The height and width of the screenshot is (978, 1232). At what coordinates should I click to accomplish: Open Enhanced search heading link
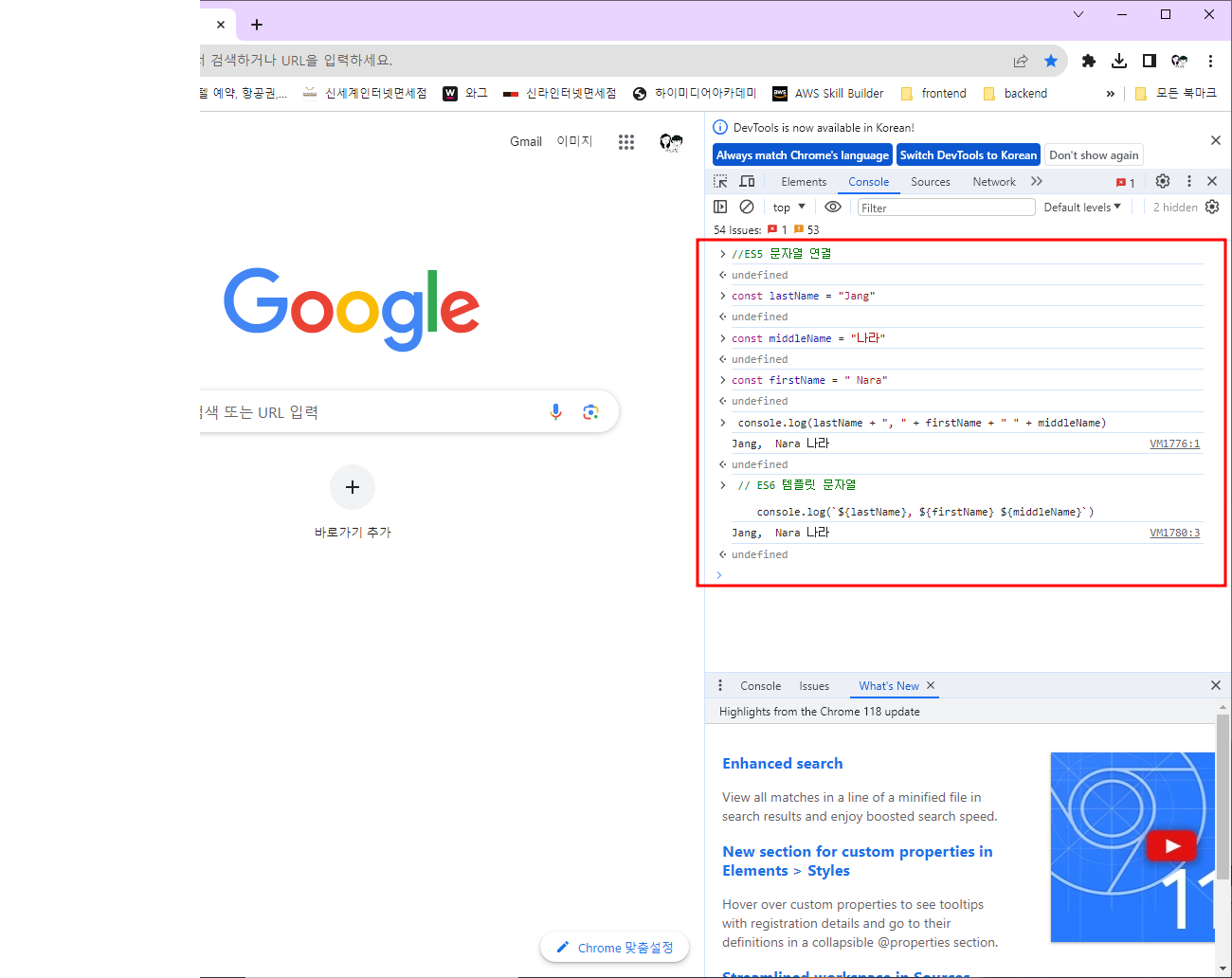coord(783,764)
